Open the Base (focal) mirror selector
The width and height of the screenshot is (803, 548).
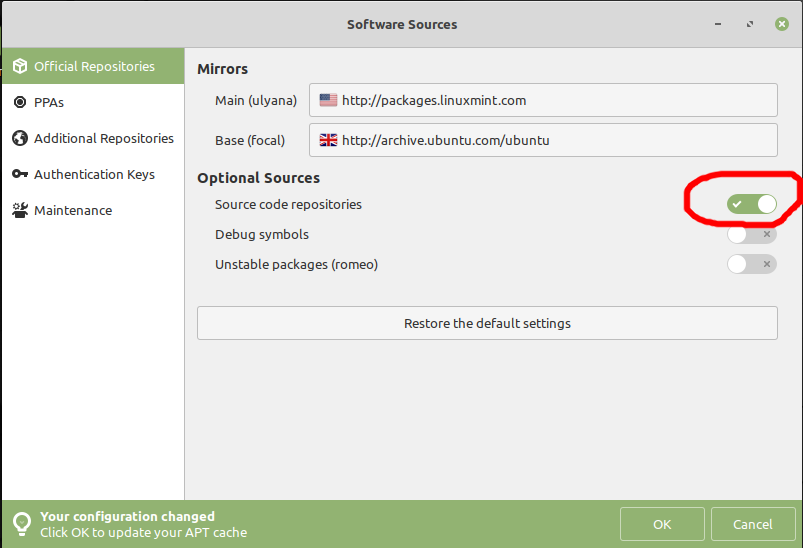pyautogui.click(x=543, y=140)
